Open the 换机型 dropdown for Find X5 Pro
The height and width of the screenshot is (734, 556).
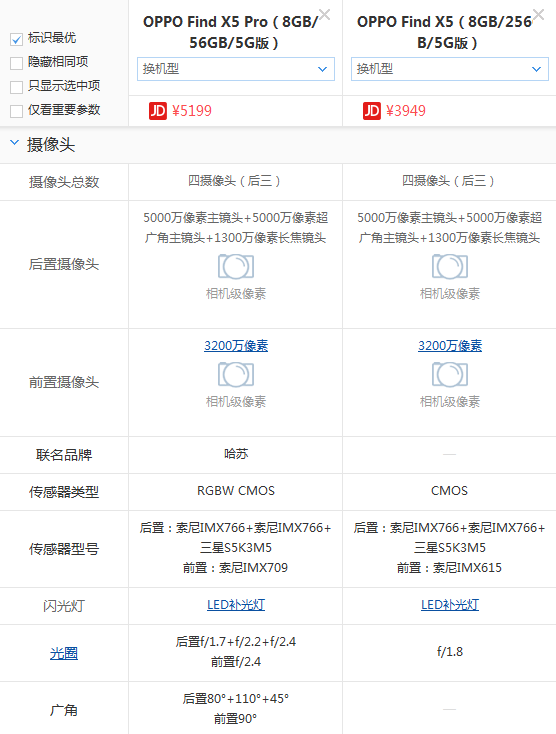[236, 69]
